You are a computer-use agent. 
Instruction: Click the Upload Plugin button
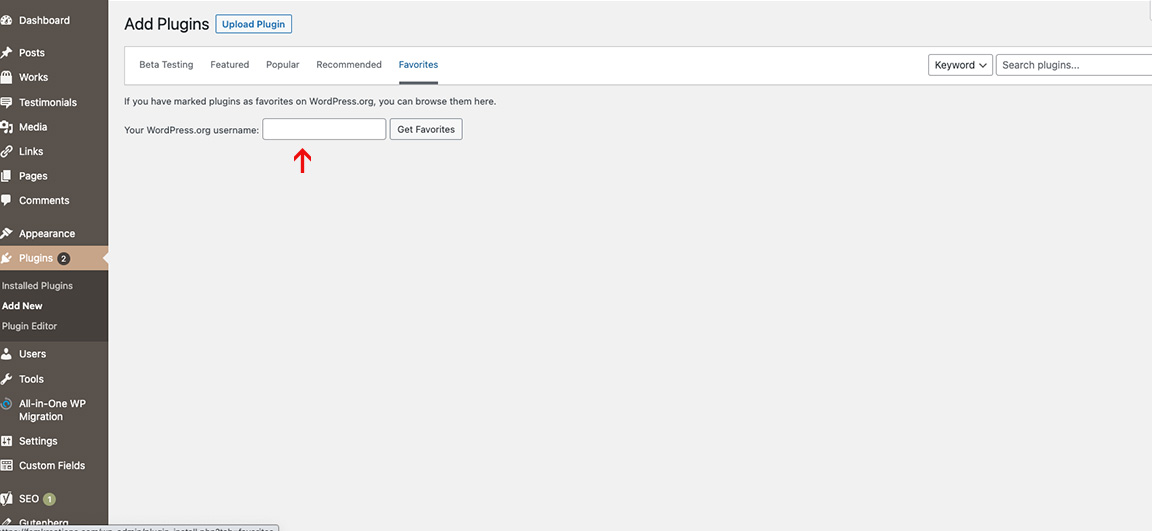point(253,24)
